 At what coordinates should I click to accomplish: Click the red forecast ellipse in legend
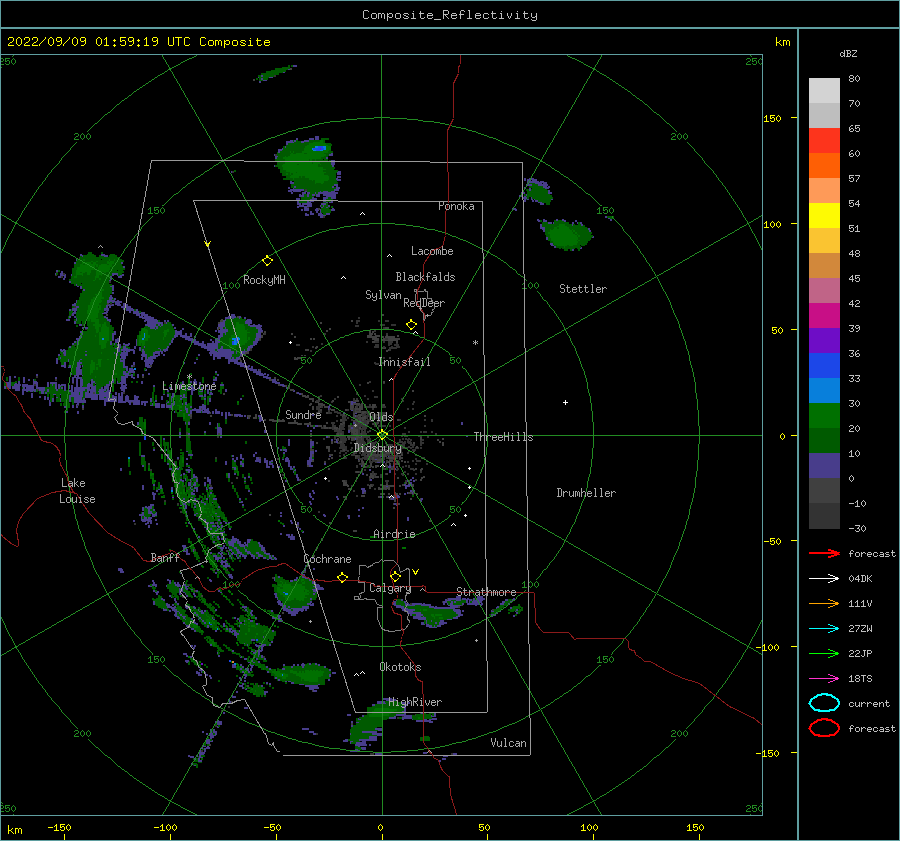tap(824, 728)
